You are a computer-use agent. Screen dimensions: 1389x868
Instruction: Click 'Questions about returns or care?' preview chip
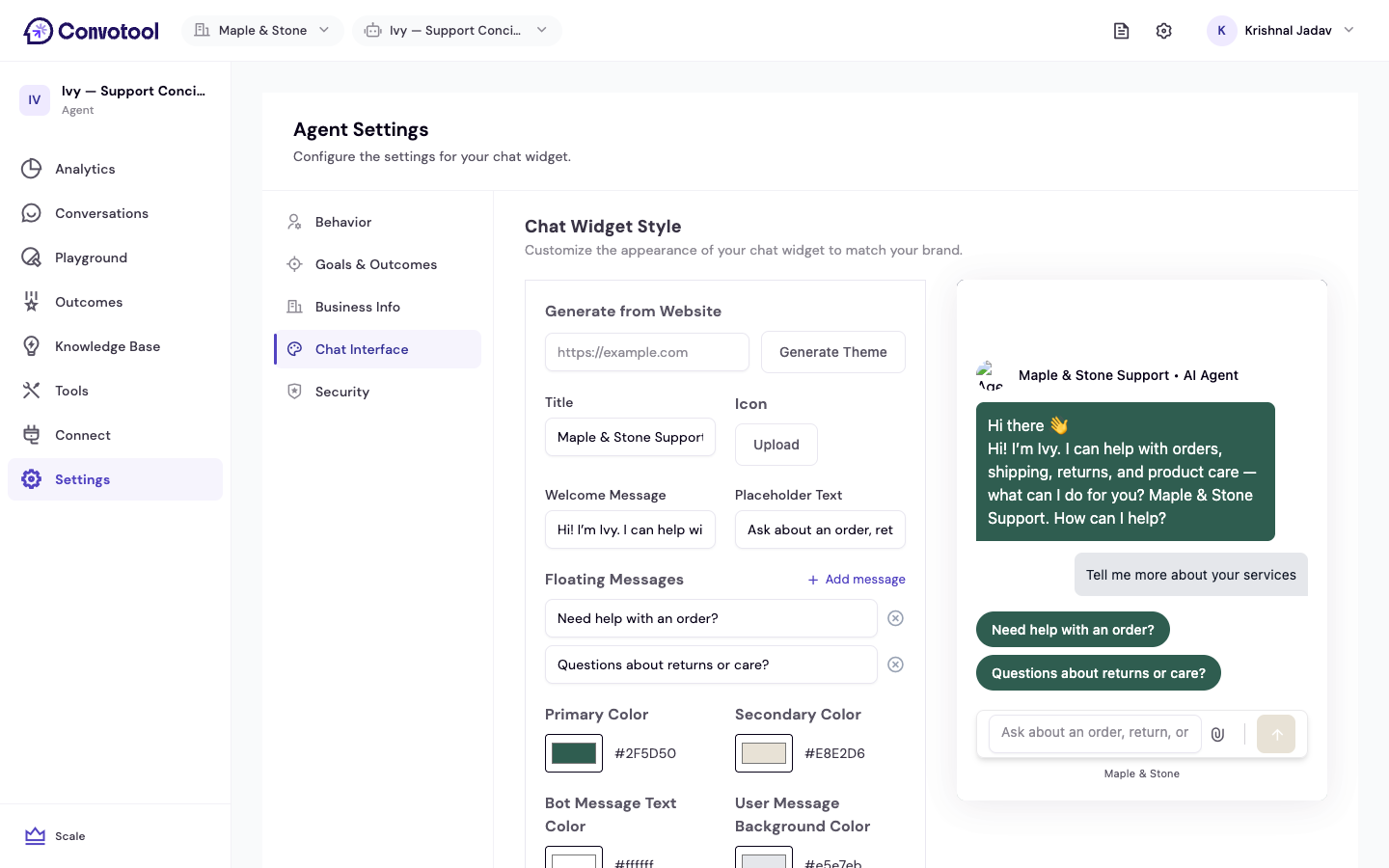(x=1099, y=673)
